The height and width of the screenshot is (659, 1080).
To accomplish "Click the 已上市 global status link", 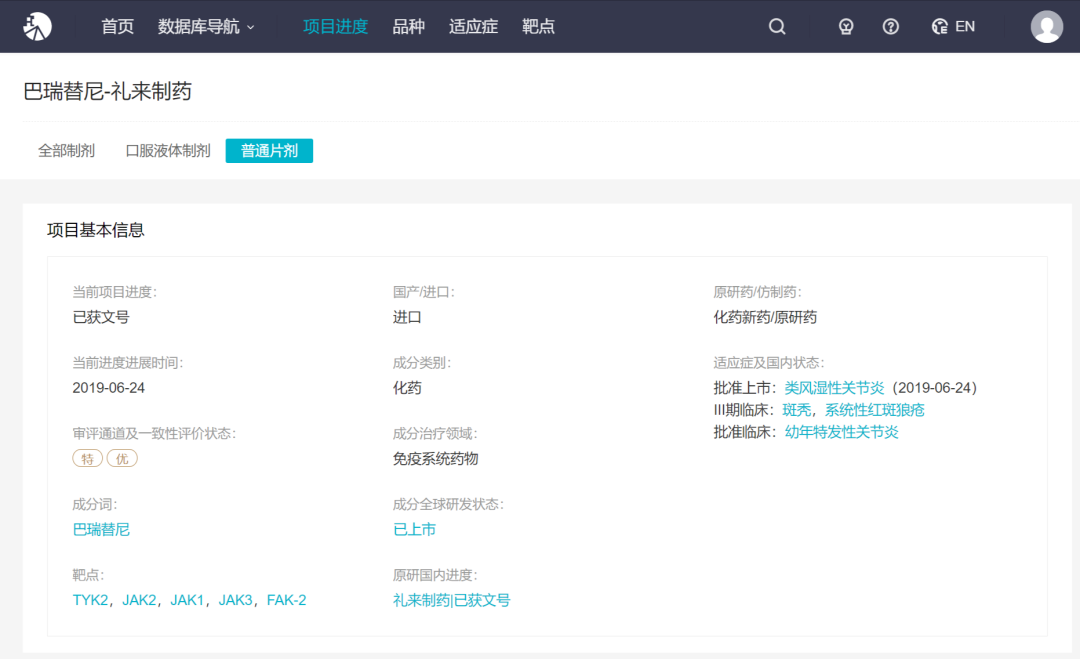I will point(414,530).
